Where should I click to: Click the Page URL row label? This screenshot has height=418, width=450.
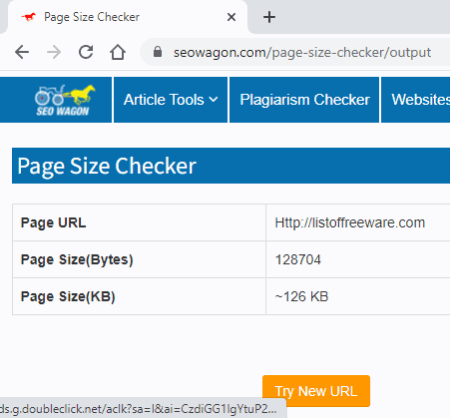click(53, 223)
